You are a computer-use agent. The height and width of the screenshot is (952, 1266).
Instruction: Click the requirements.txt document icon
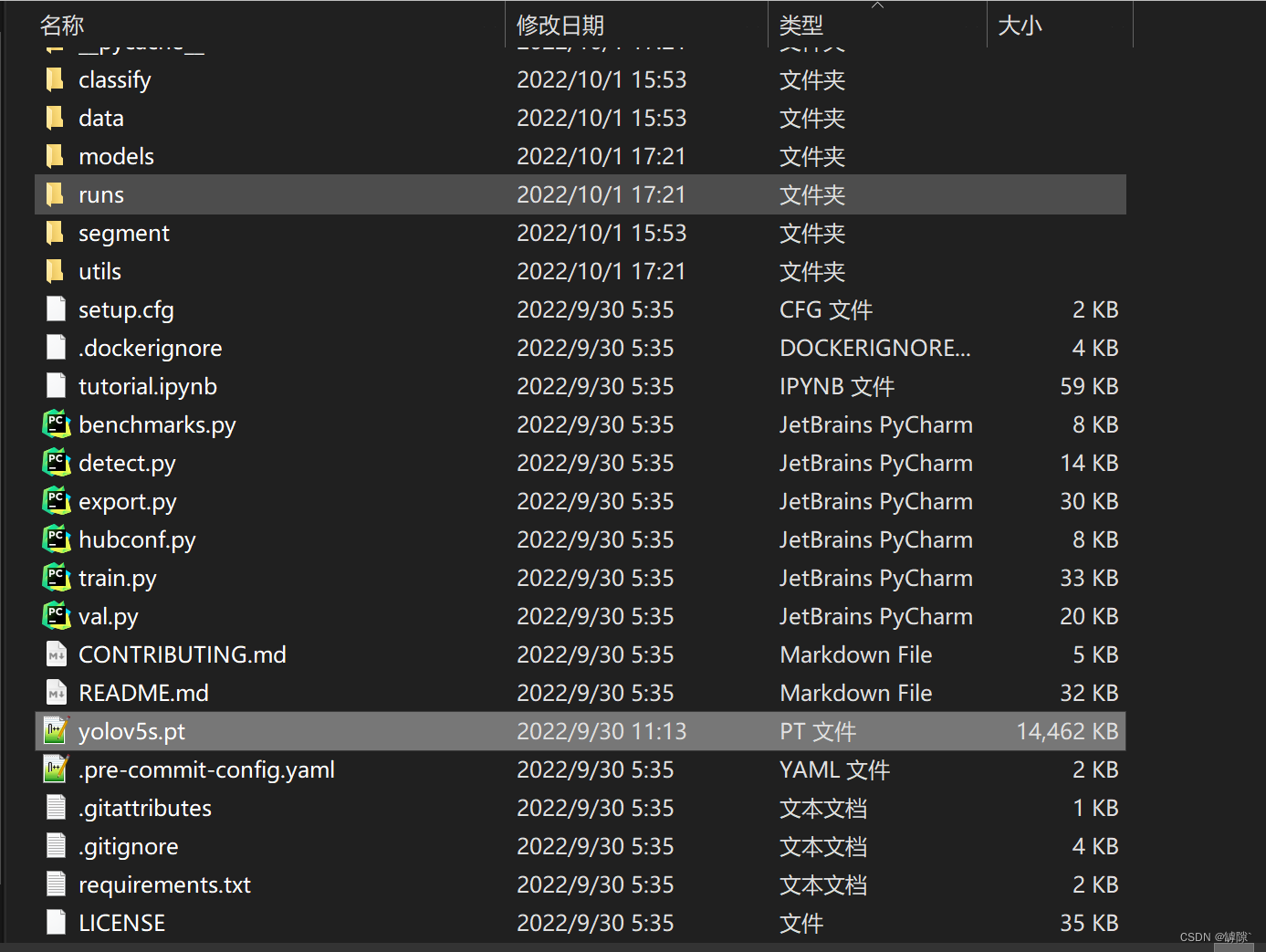(x=56, y=884)
